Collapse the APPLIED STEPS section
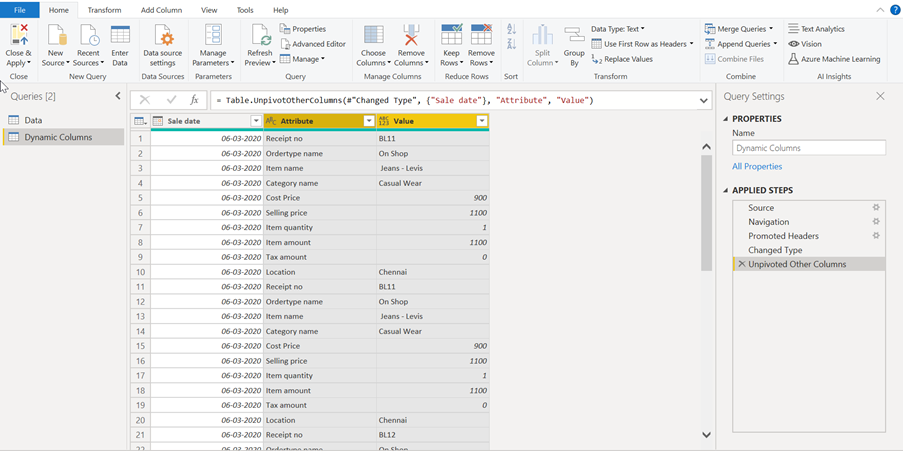This screenshot has height=451, width=903. pos(726,190)
